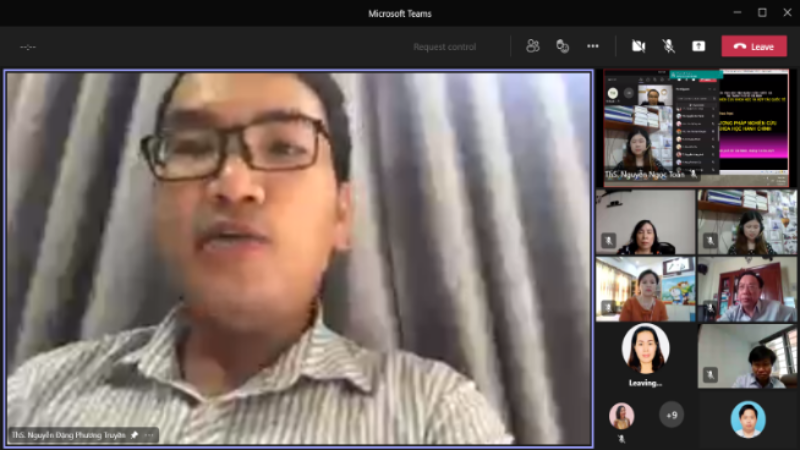Screen dimensions: 800x450
Task: Click Request control
Action: pyautogui.click(x=445, y=47)
